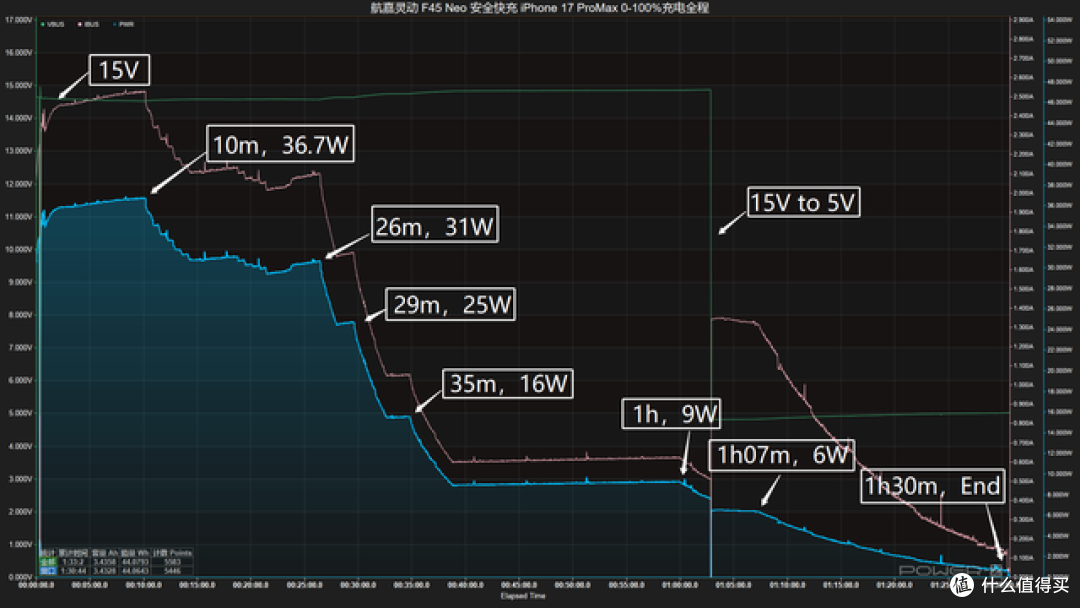Select the green row label in stats table

pos(48,562)
